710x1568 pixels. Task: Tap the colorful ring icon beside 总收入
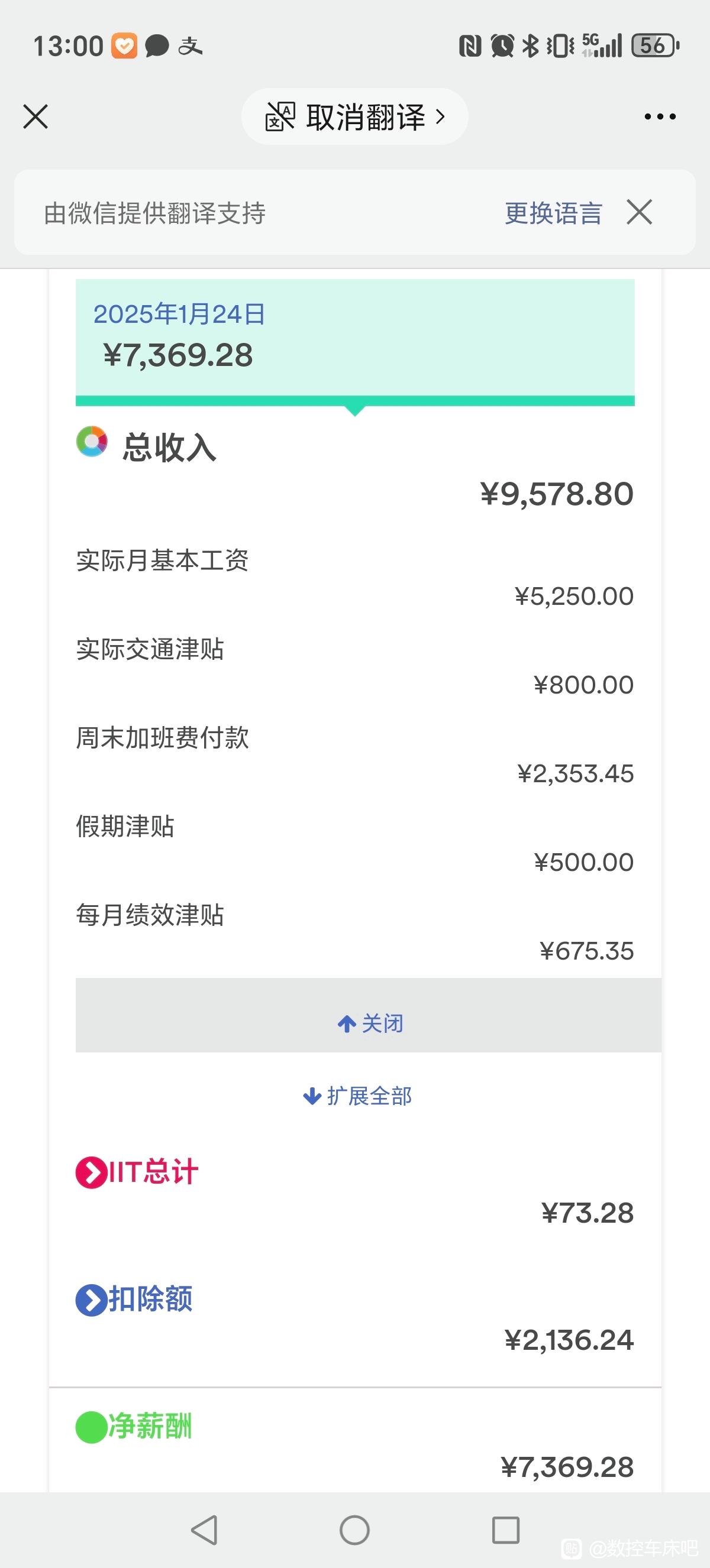[92, 441]
